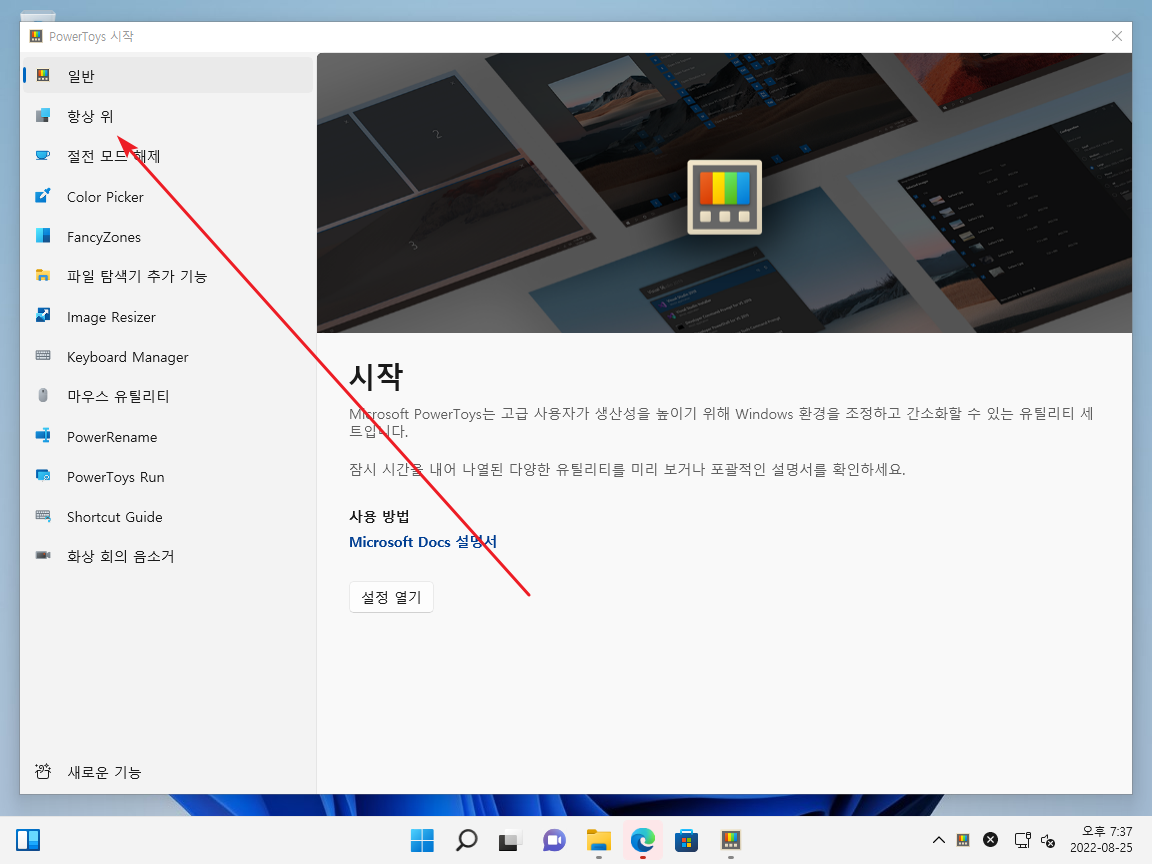Open the PowerRename sidebar entry
Viewport: 1152px width, 864px height.
point(168,436)
